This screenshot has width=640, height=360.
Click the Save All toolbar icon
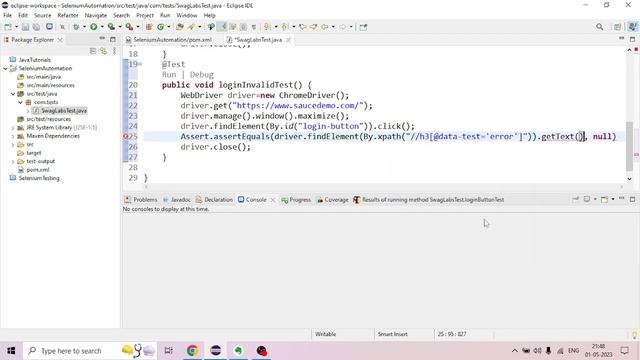click(36, 27)
